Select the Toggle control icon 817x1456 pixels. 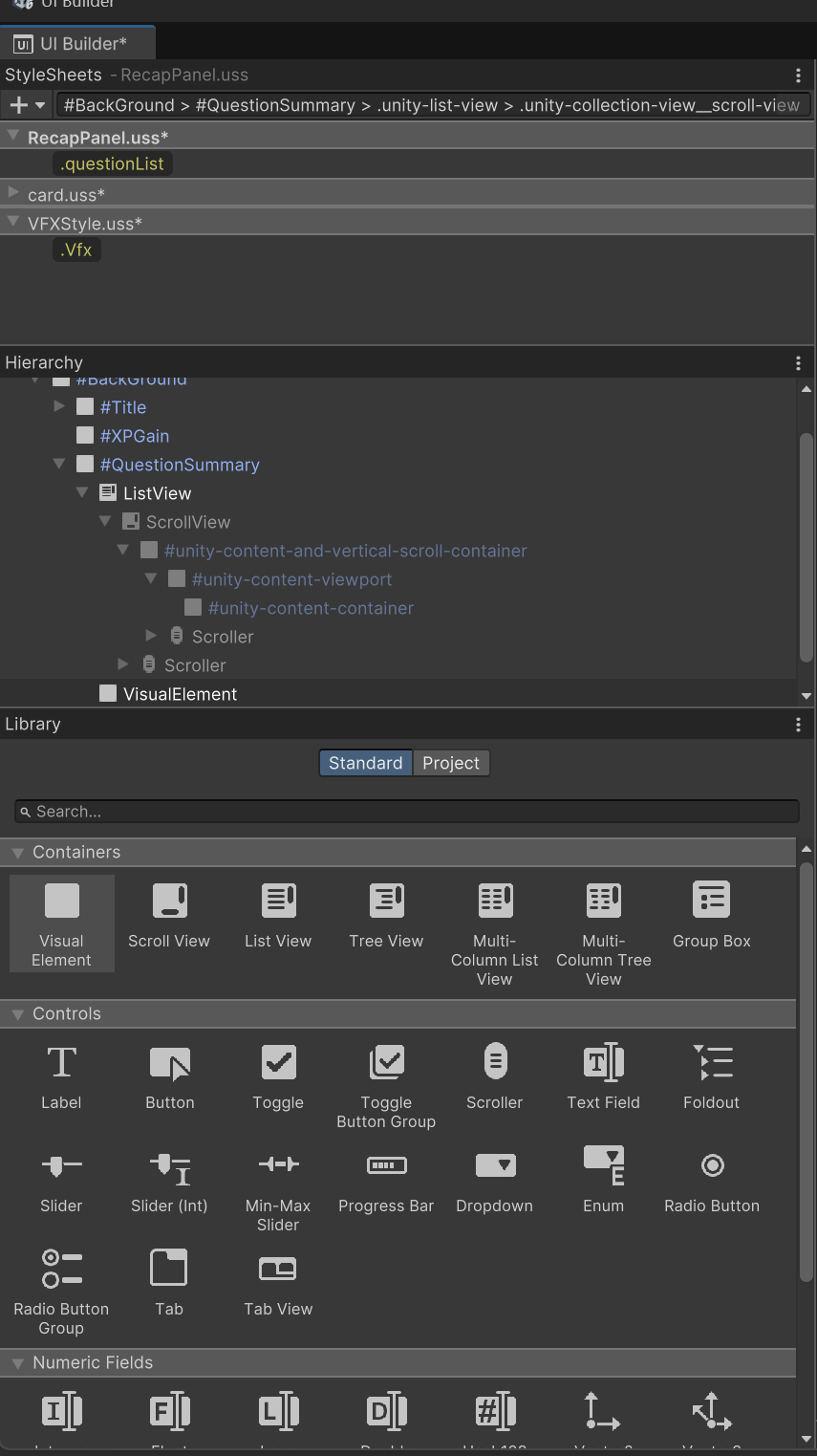278,1062
